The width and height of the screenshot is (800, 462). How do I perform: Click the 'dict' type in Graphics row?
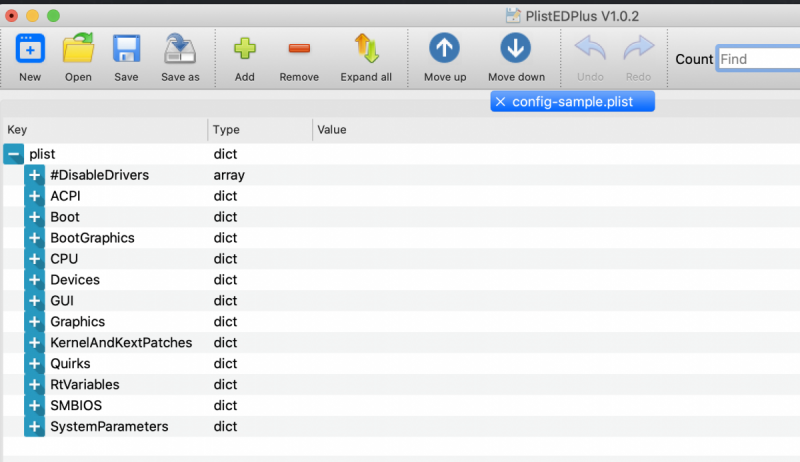(225, 321)
